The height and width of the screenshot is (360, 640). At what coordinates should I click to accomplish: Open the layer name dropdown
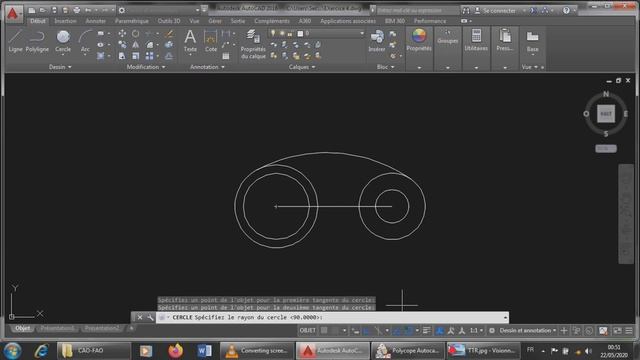(362, 33)
